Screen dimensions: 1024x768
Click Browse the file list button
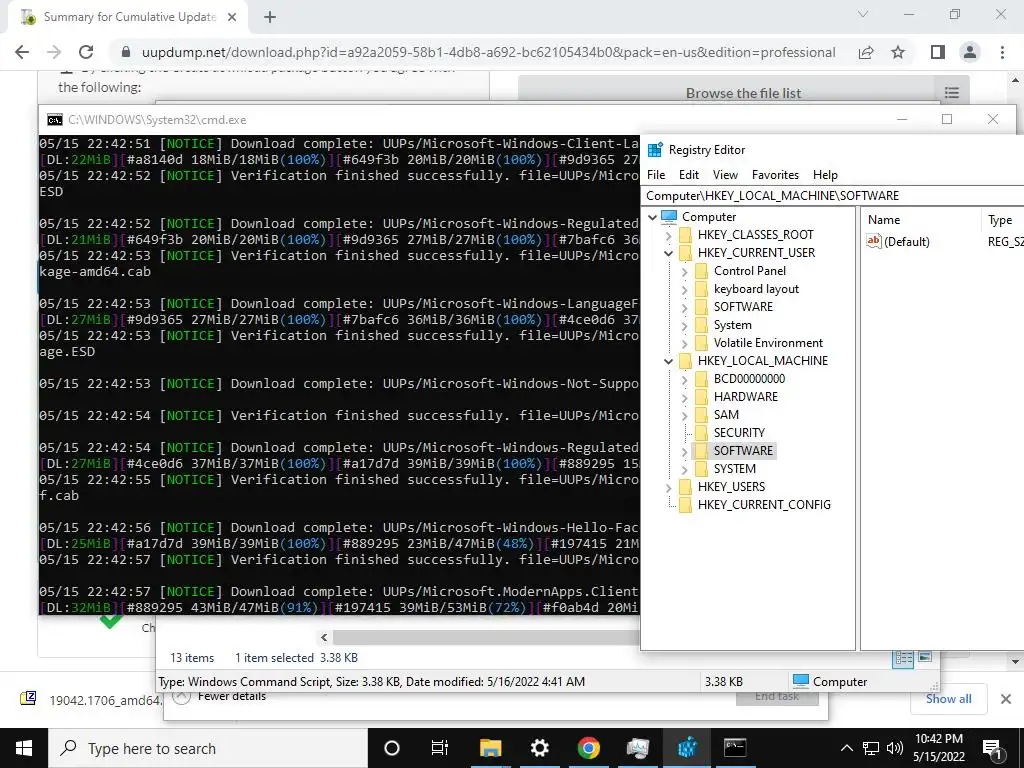pyautogui.click(x=743, y=93)
